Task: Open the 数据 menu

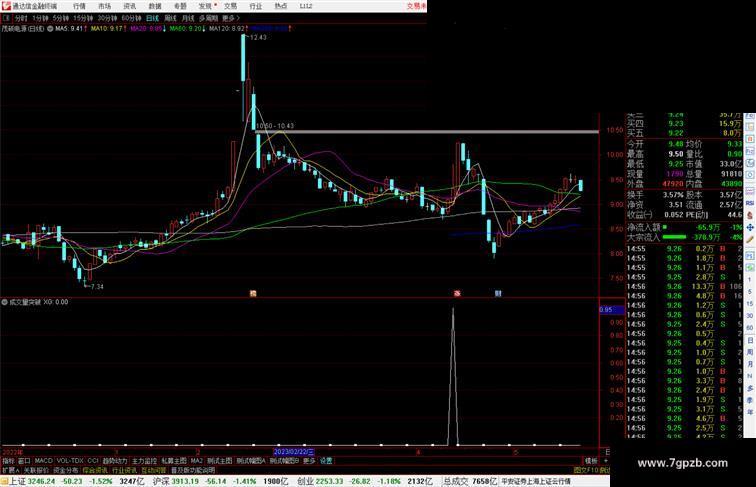Action: pos(155,6)
